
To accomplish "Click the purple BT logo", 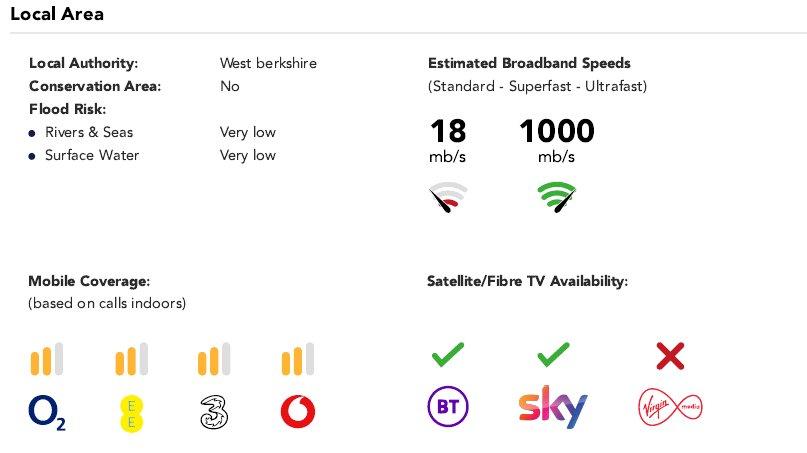I will 448,407.
